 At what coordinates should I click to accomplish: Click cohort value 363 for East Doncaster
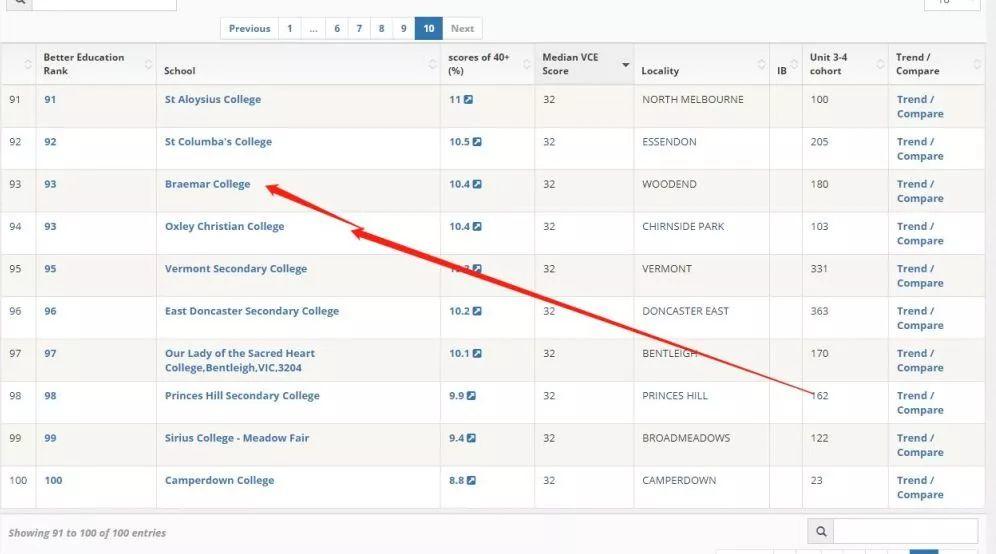(x=819, y=311)
